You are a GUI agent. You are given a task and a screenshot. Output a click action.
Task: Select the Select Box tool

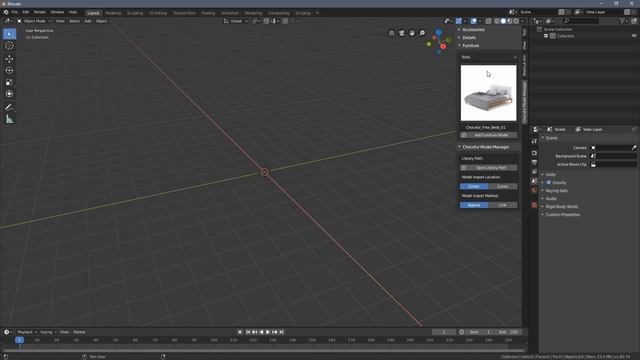pos(9,34)
